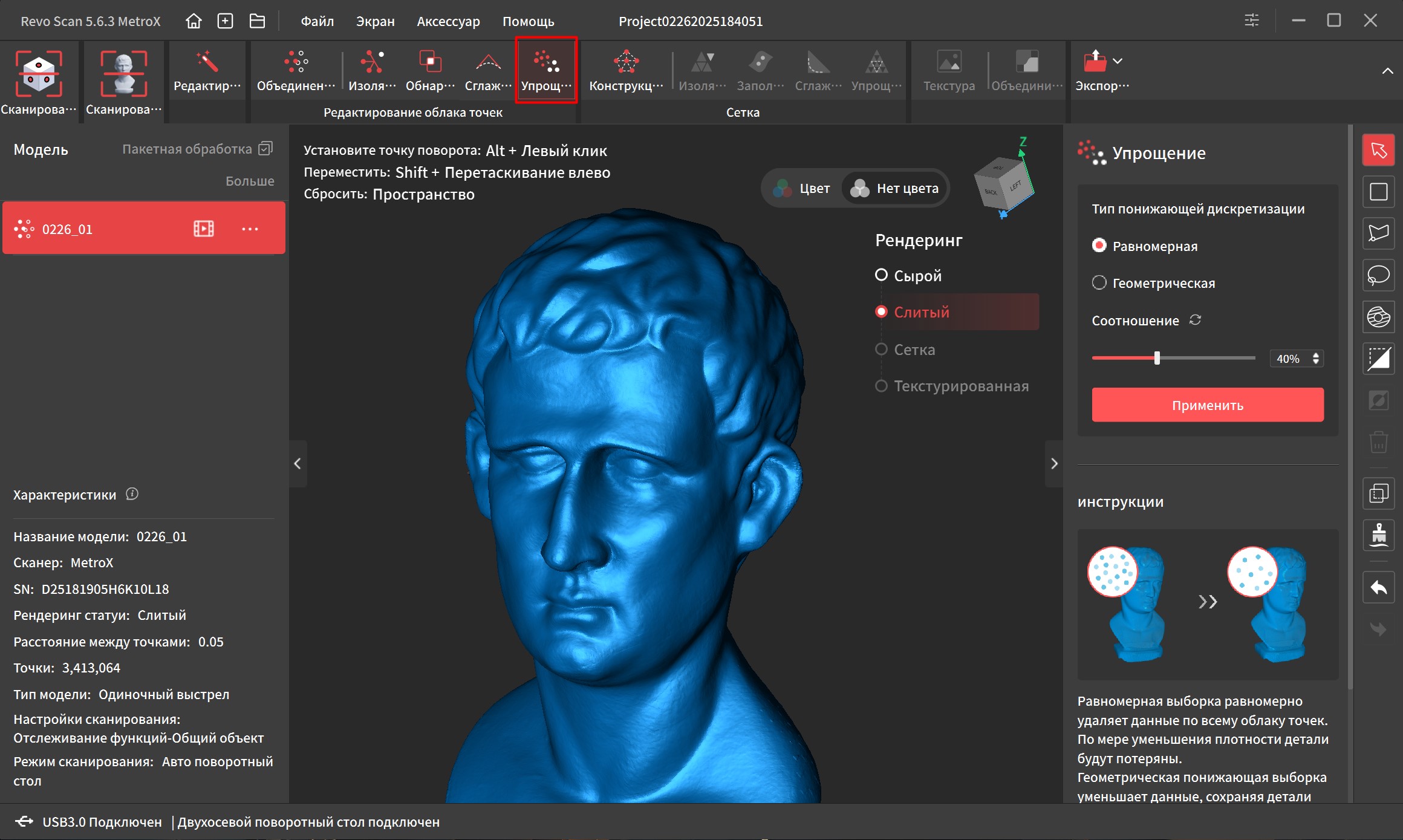Open the animation icon on model 0226_01
The width and height of the screenshot is (1403, 840).
coord(203,229)
